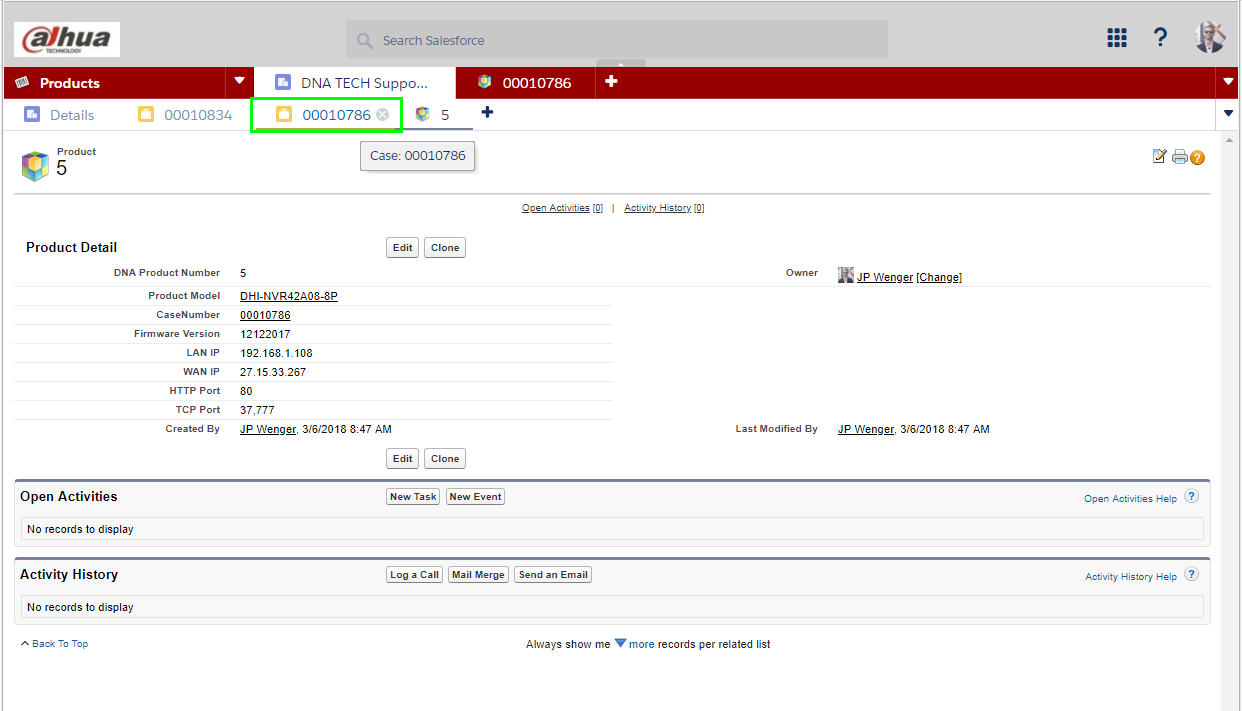This screenshot has width=1242, height=711.
Task: Expand the subtabs overflow arrow
Action: pos(1229,113)
